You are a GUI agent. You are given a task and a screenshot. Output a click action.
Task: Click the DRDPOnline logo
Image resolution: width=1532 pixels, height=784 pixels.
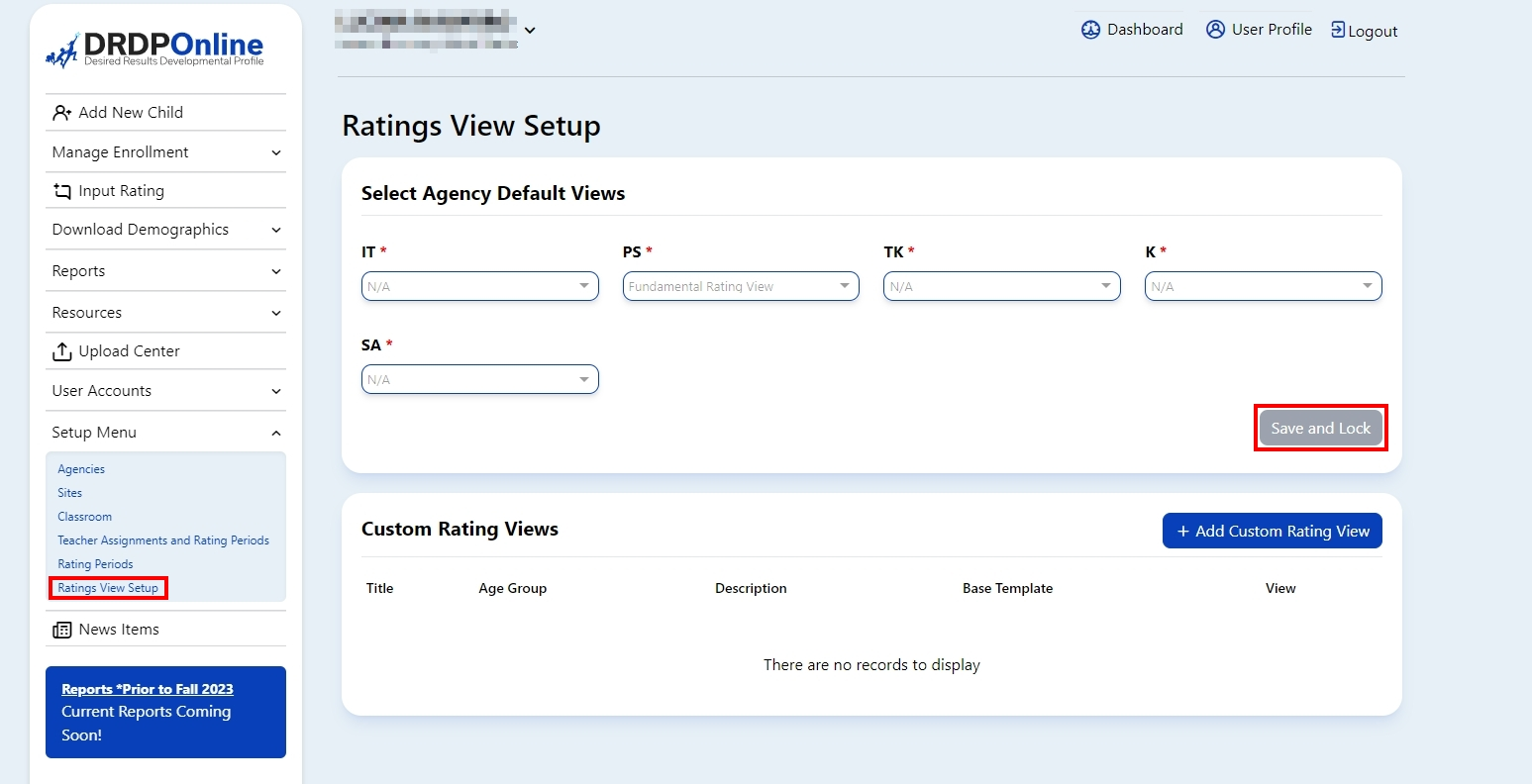[154, 49]
